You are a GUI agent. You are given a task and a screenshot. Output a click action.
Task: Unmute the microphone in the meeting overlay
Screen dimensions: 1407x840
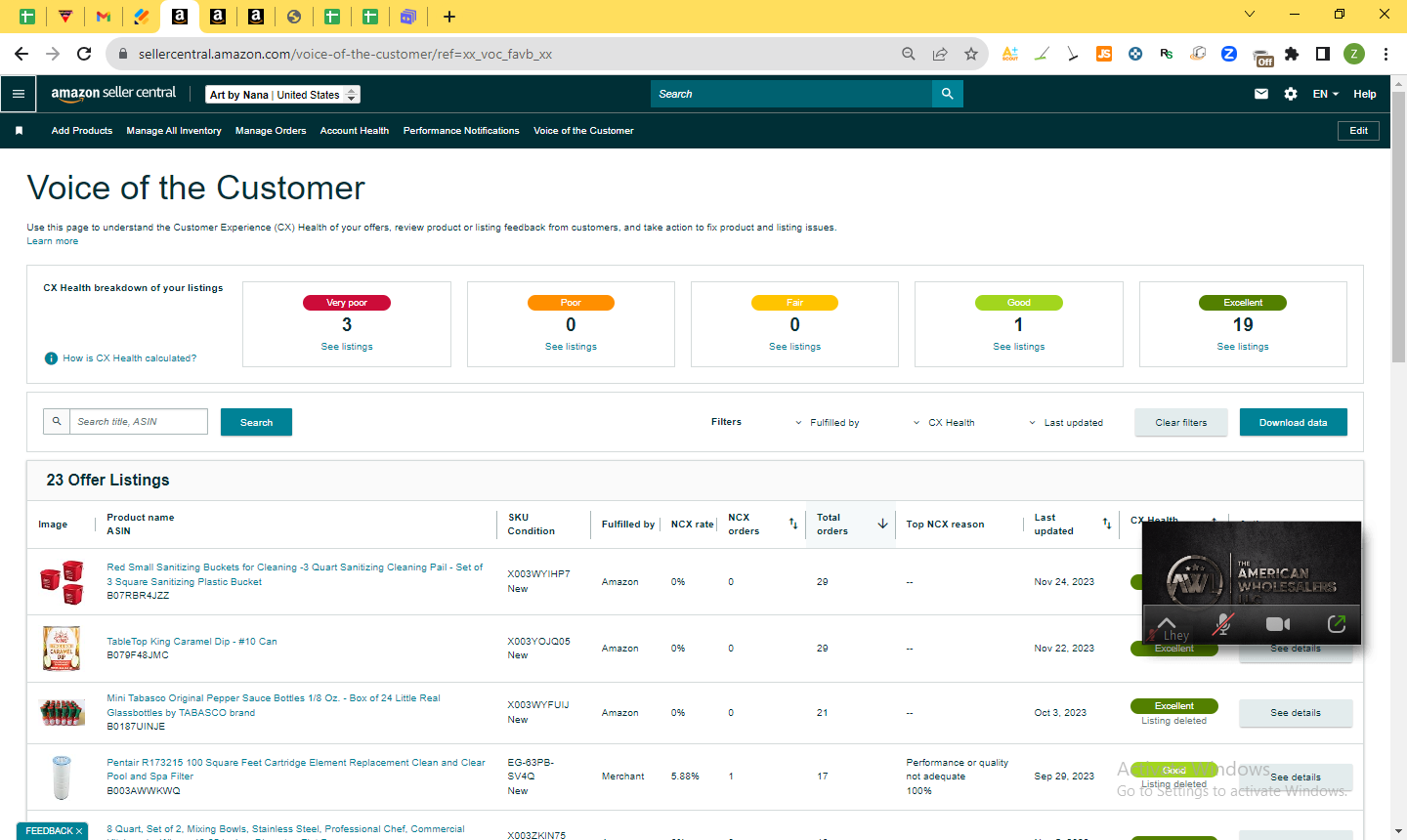[x=1223, y=623]
